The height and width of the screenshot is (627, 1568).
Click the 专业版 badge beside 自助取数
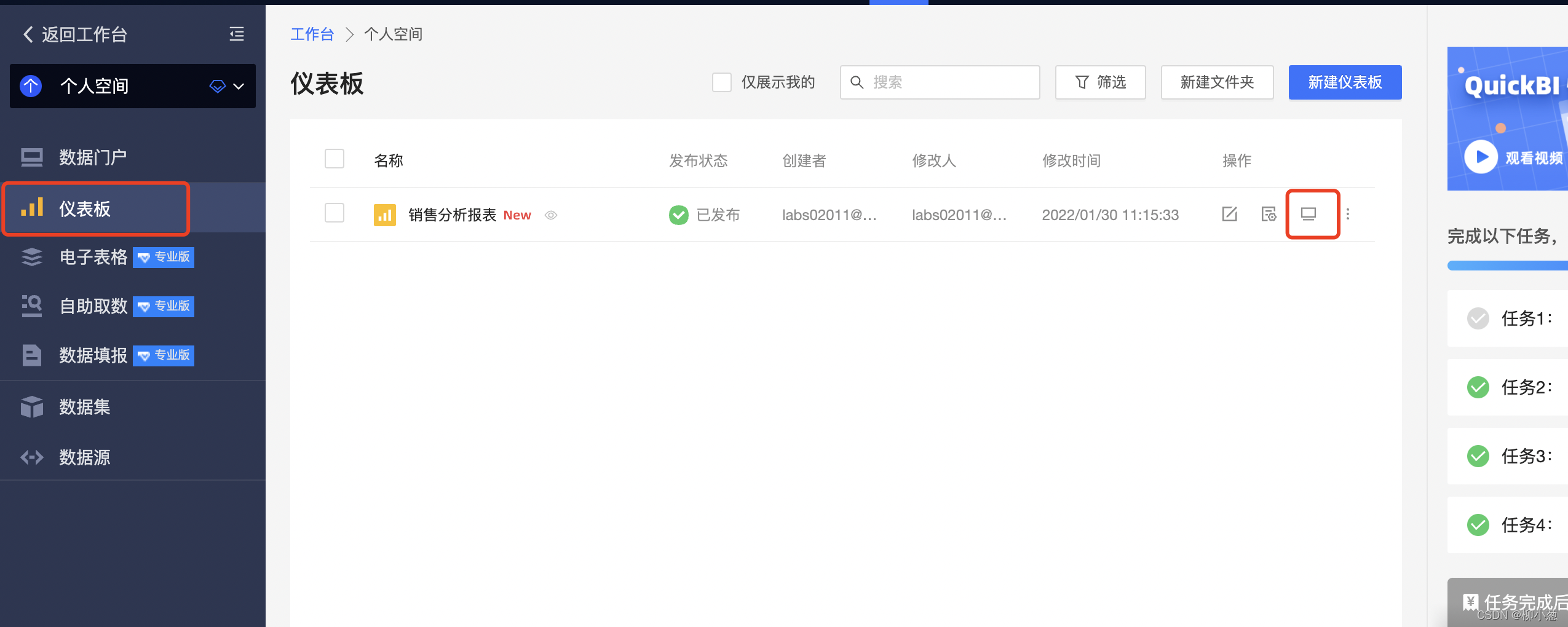pos(164,306)
